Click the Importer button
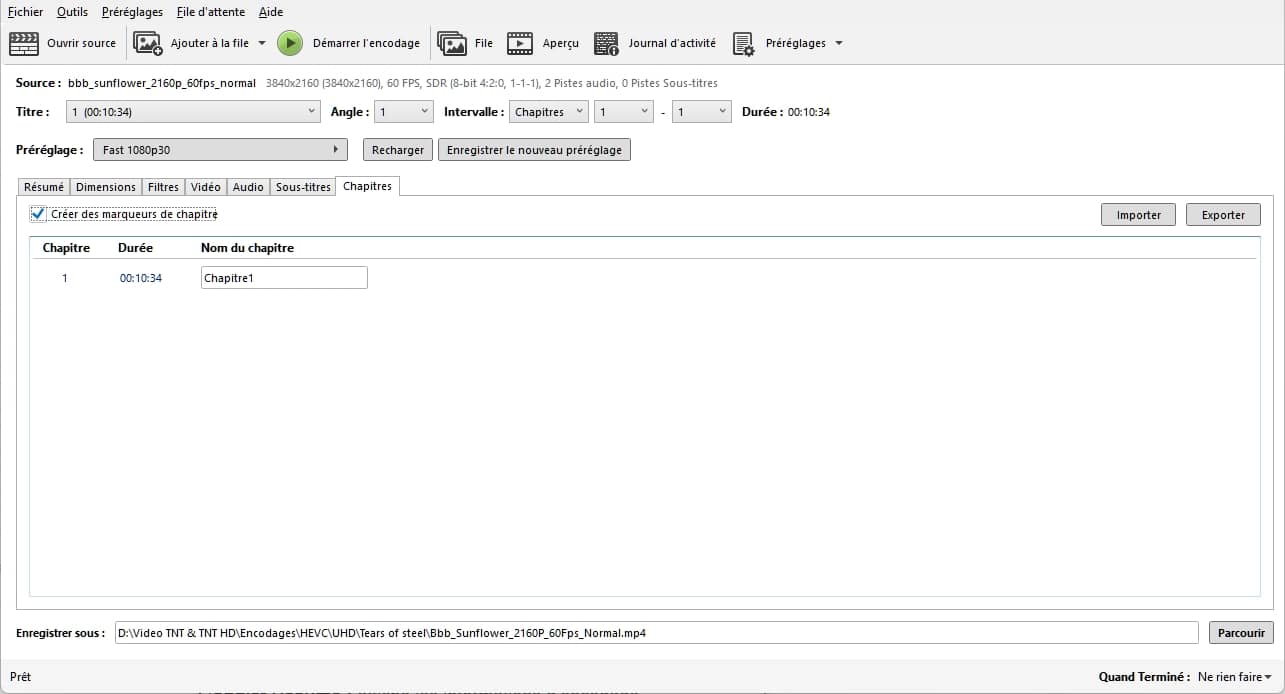 click(1138, 215)
